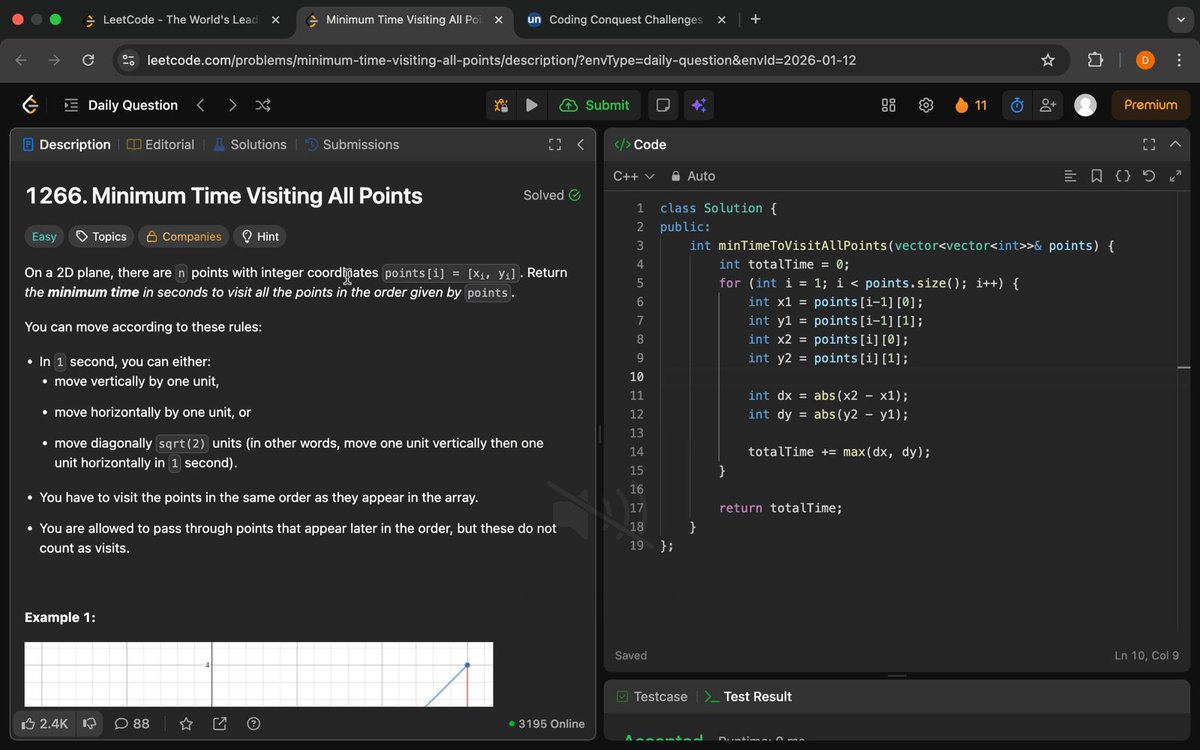Open the help question-mark icon

coord(254,723)
